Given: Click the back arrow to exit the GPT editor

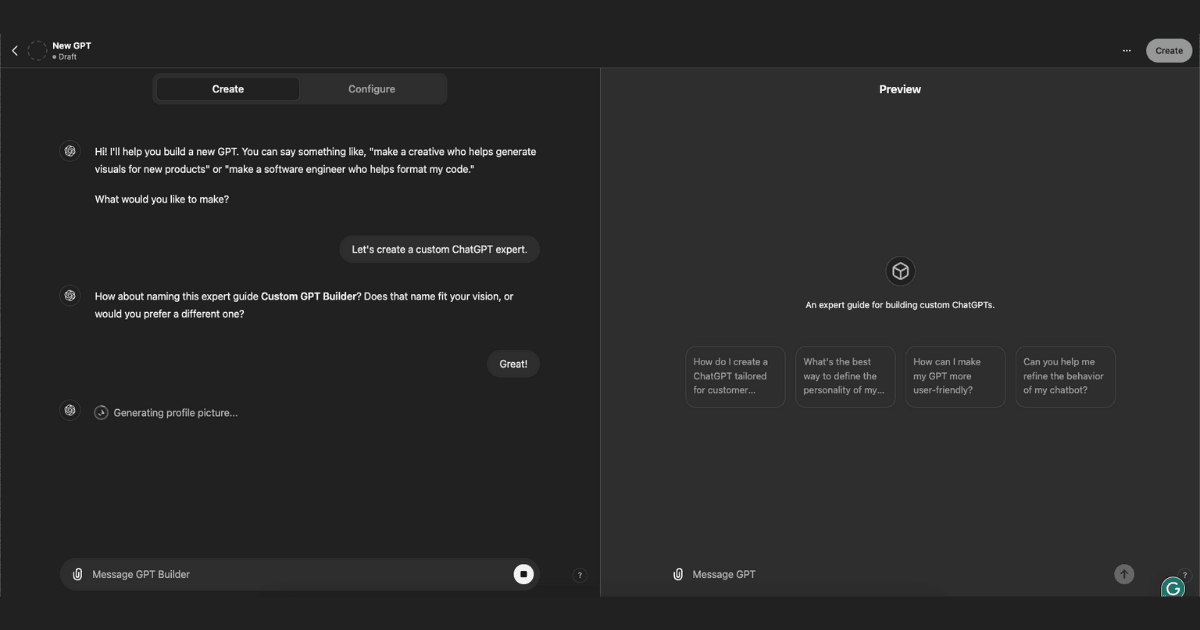Looking at the screenshot, I should pyautogui.click(x=14, y=50).
